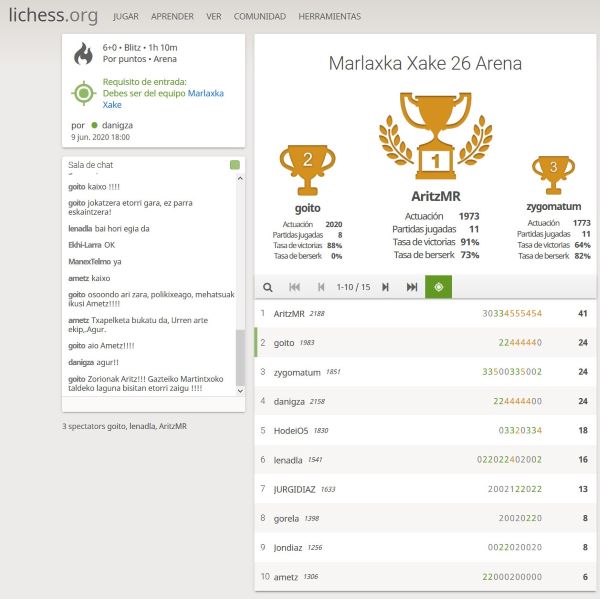The height and width of the screenshot is (599, 600).
Task: Click the second place trophy icon
Action: click(x=307, y=162)
